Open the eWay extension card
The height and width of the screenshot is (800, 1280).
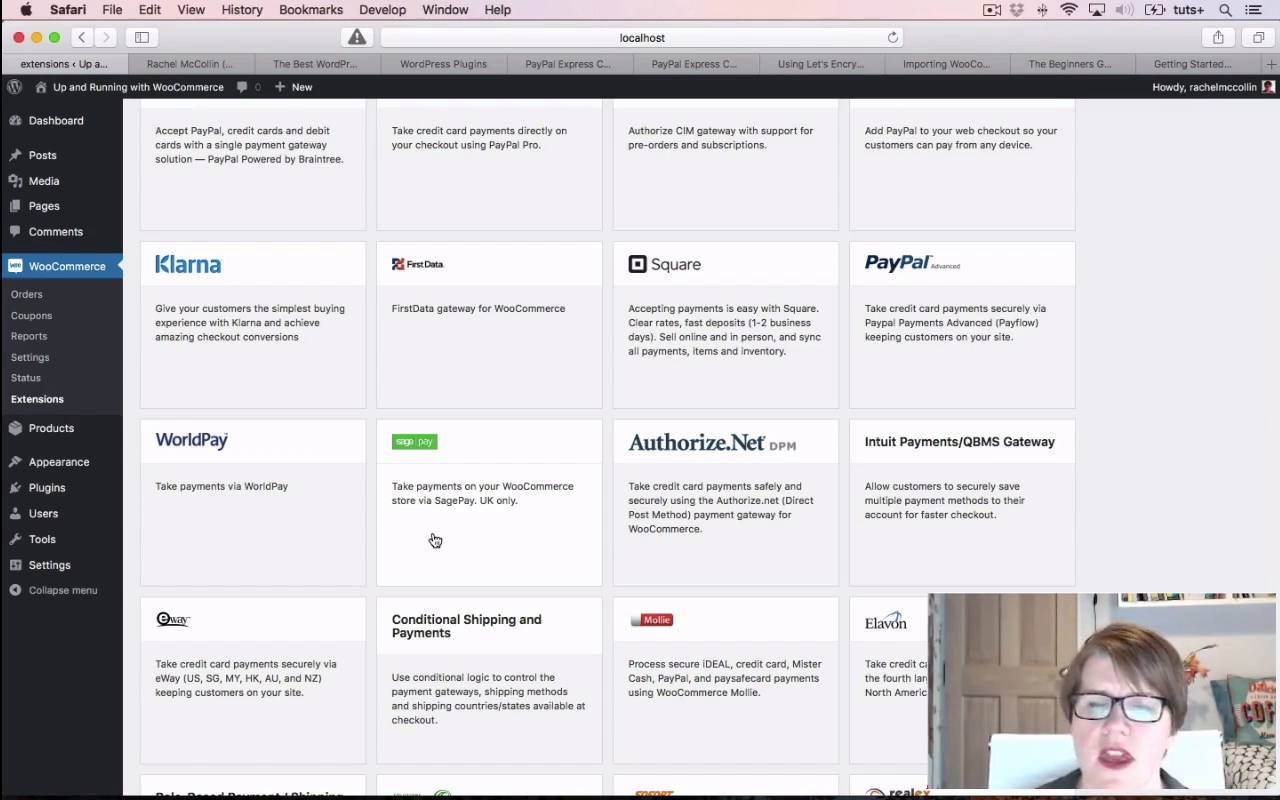pyautogui.click(x=253, y=681)
